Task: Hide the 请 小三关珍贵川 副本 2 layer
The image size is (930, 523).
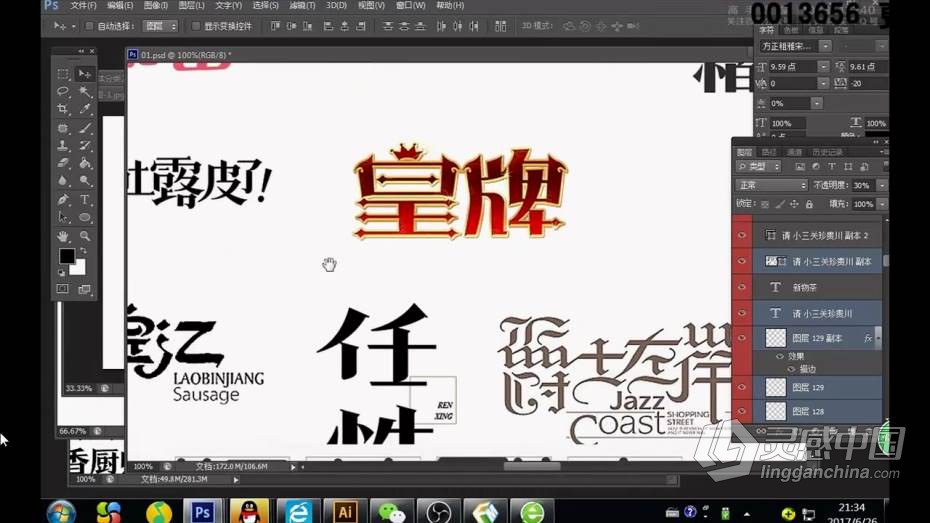Action: click(742, 235)
